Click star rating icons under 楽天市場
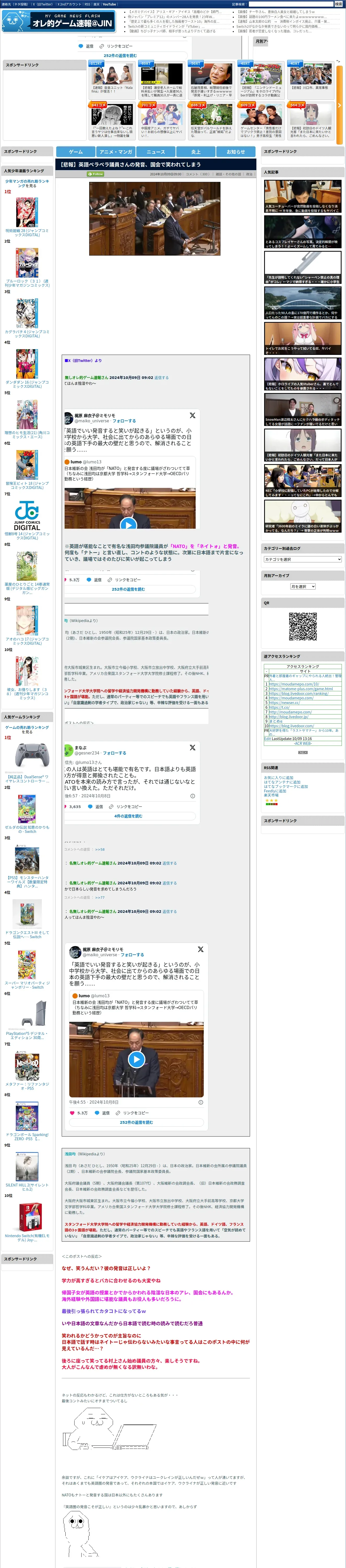This screenshot has height=1568, width=346. click(271, 800)
